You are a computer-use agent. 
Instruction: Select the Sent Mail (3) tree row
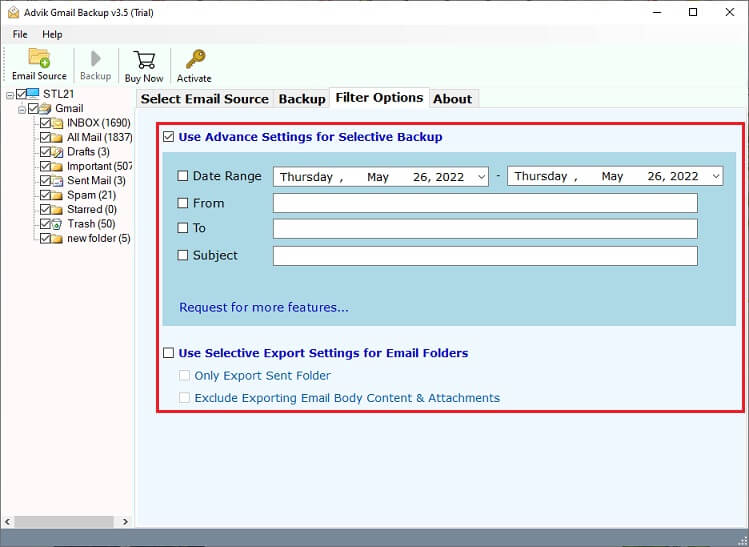(x=96, y=181)
